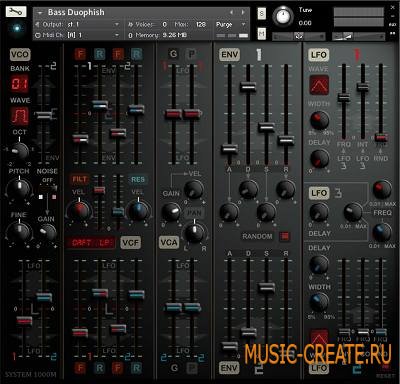Open instrument edit mode with the wrench icon

click(x=16, y=12)
